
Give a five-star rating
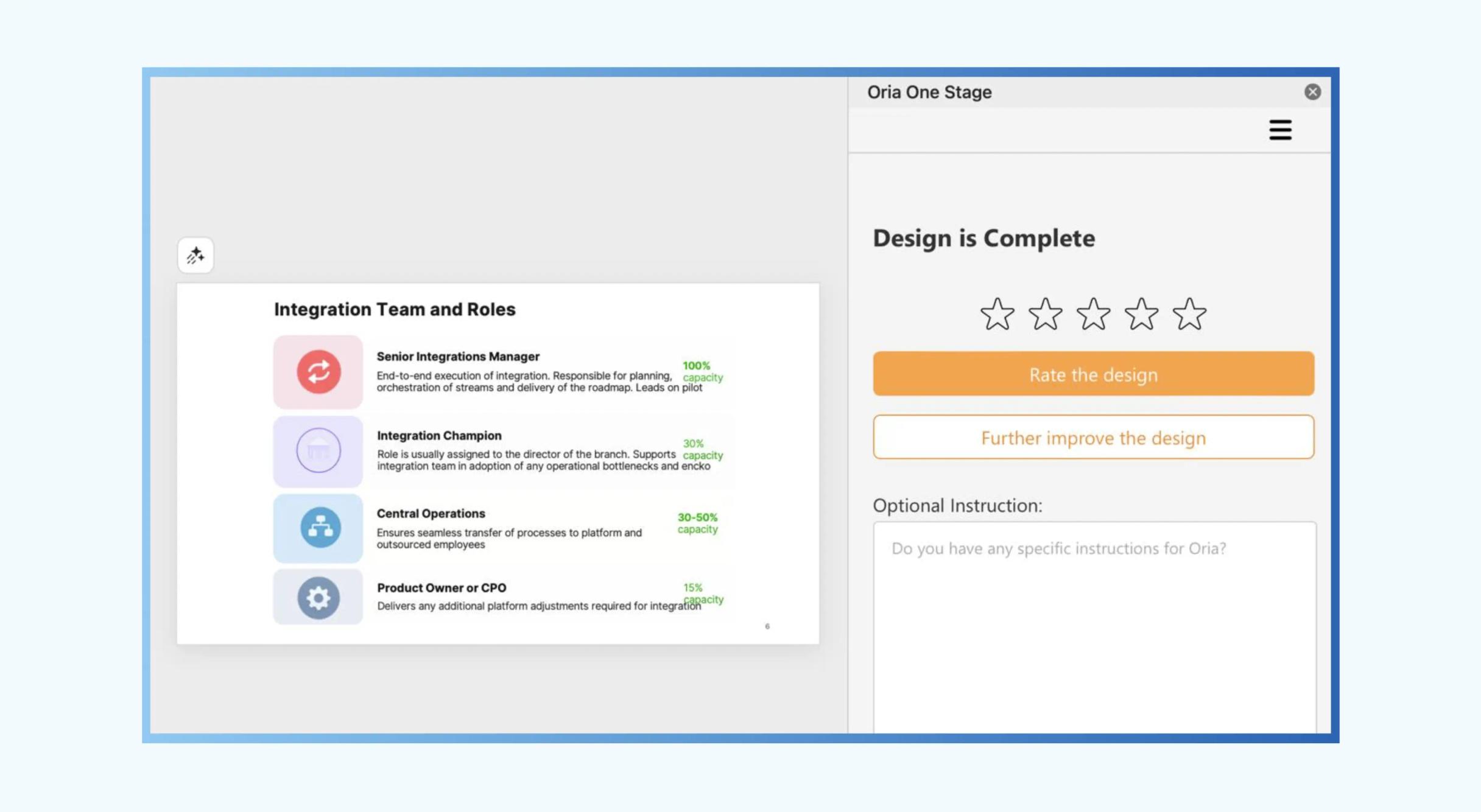(1189, 314)
